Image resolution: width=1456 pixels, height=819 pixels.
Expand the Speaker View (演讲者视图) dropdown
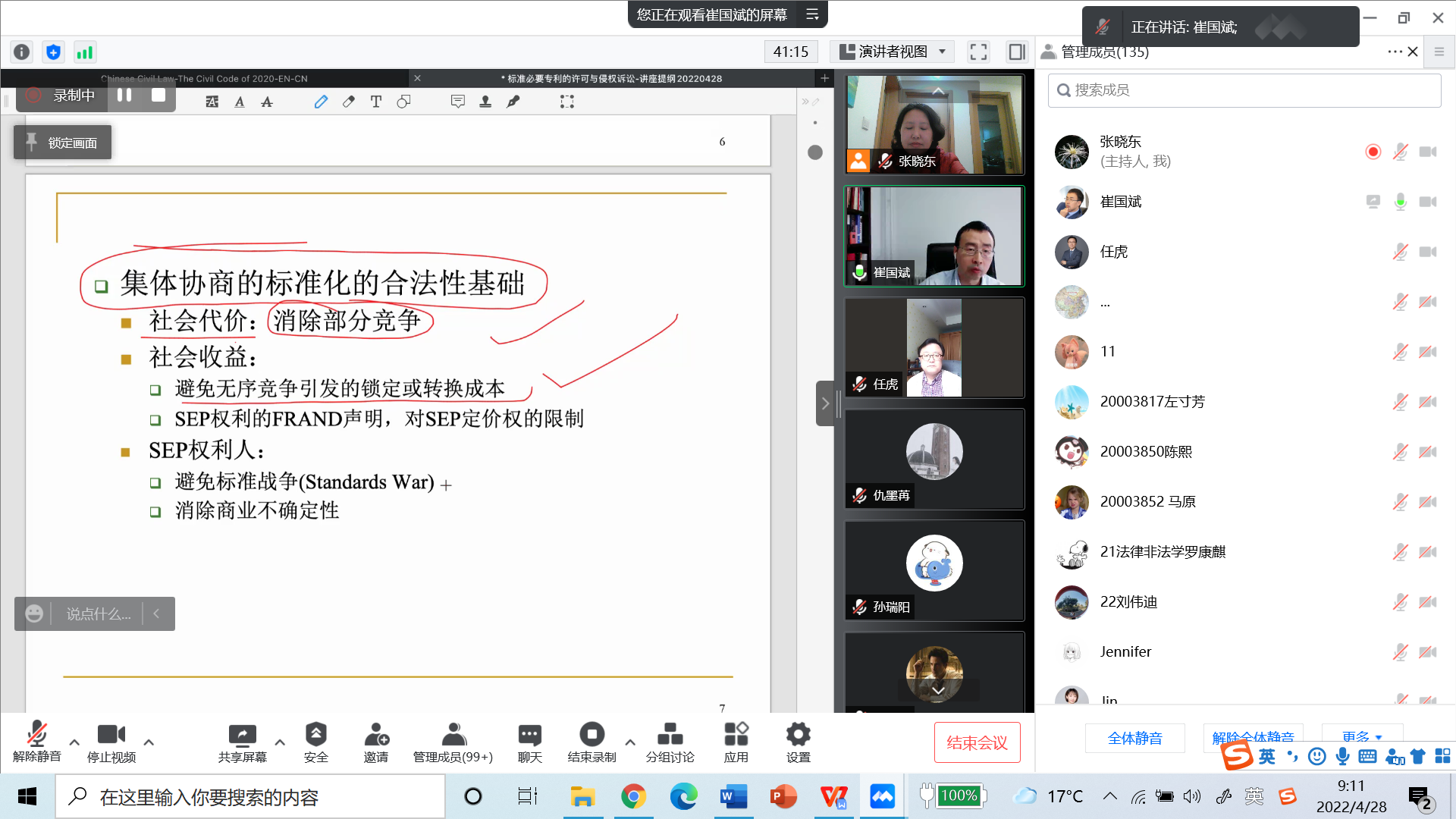[893, 52]
